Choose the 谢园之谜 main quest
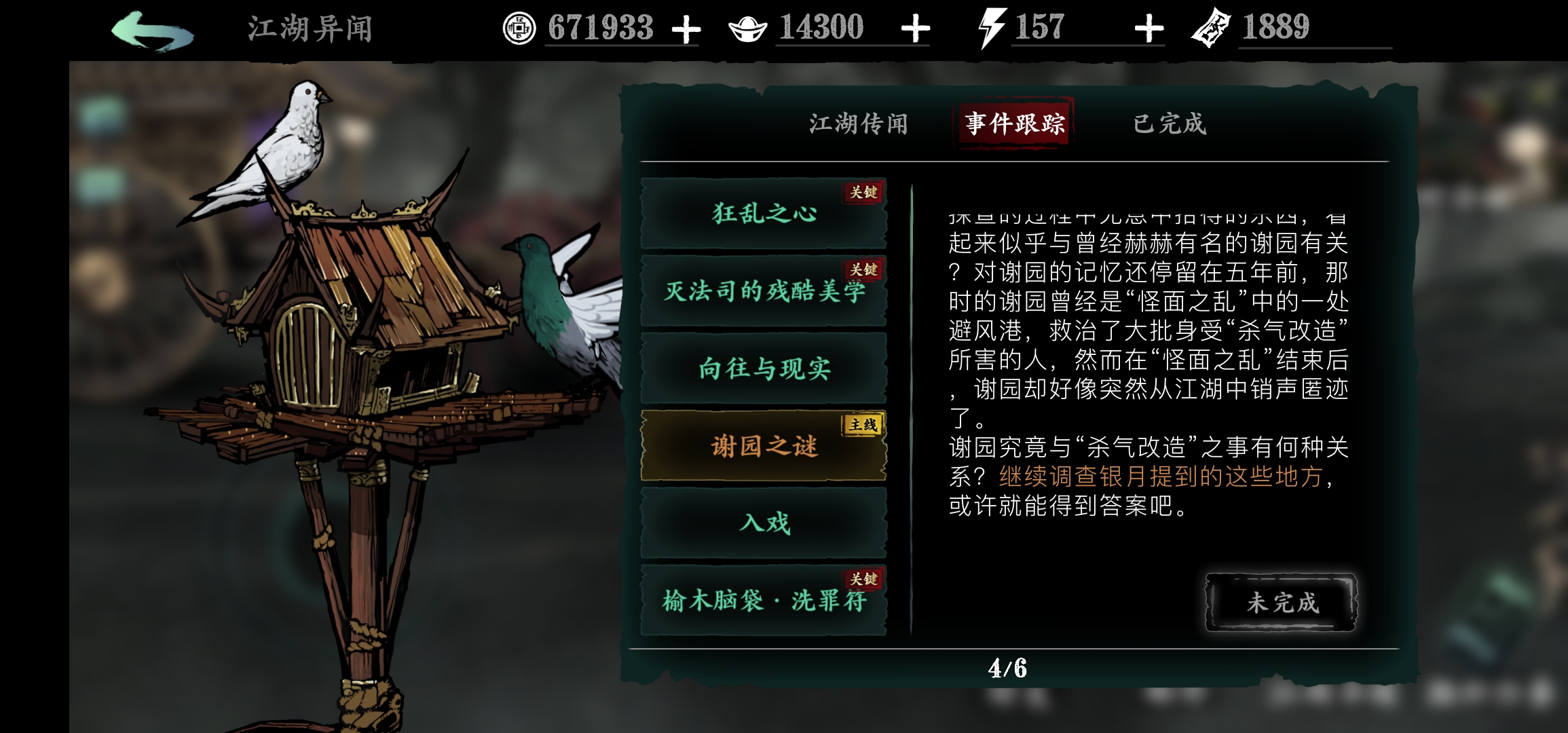 pyautogui.click(x=764, y=446)
